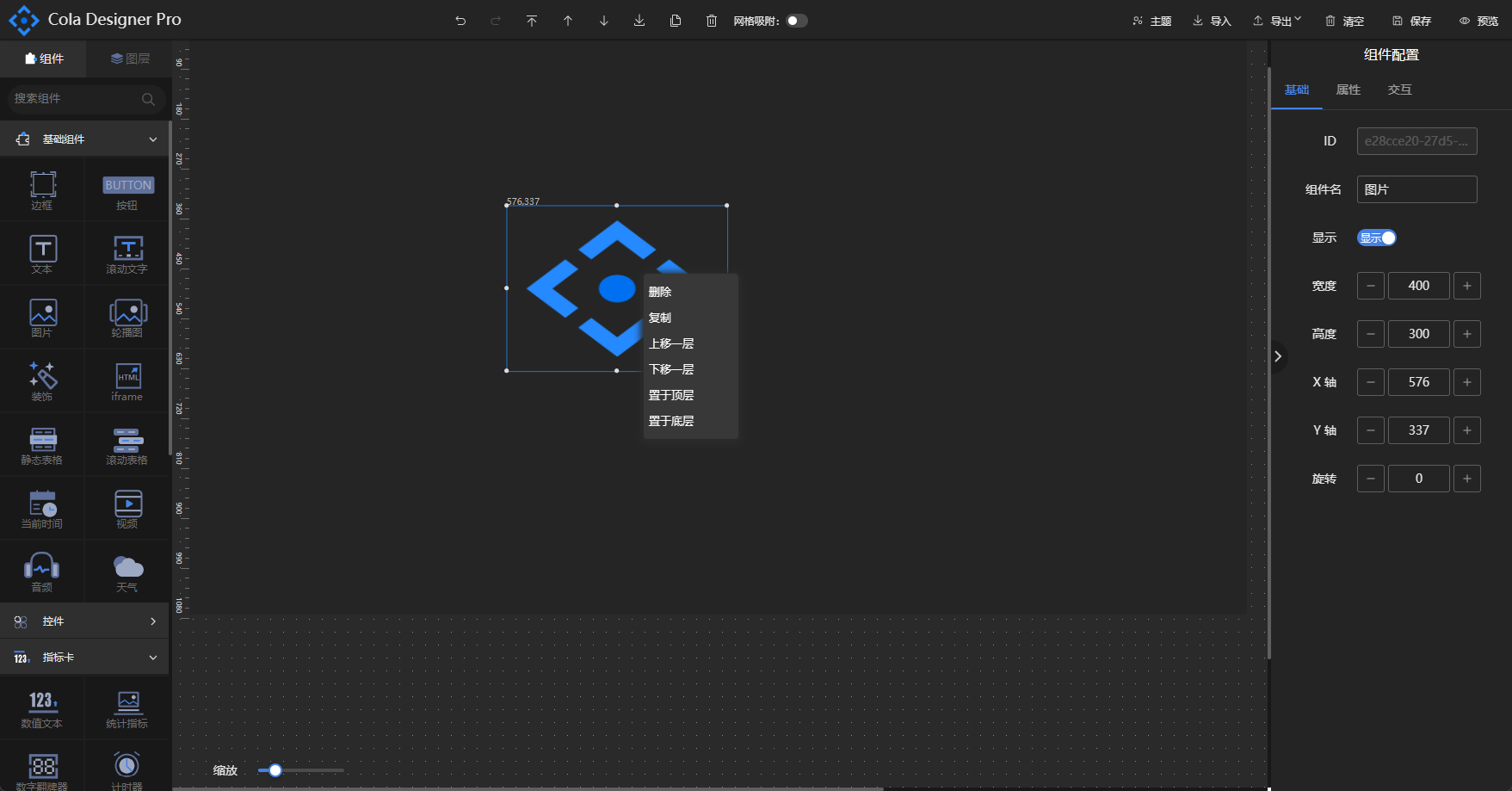
Task: Switch to the 属性 tab
Action: tap(1348, 90)
